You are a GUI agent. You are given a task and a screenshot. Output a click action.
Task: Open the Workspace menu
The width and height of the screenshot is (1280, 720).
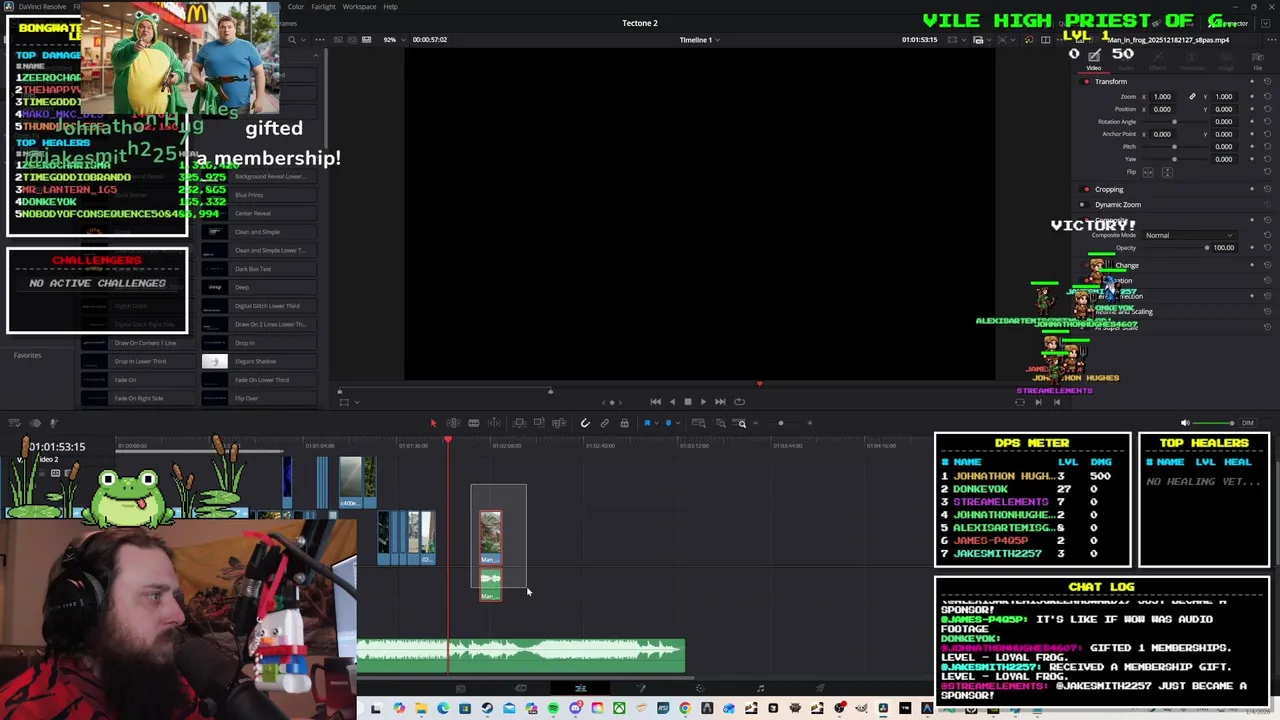click(359, 7)
